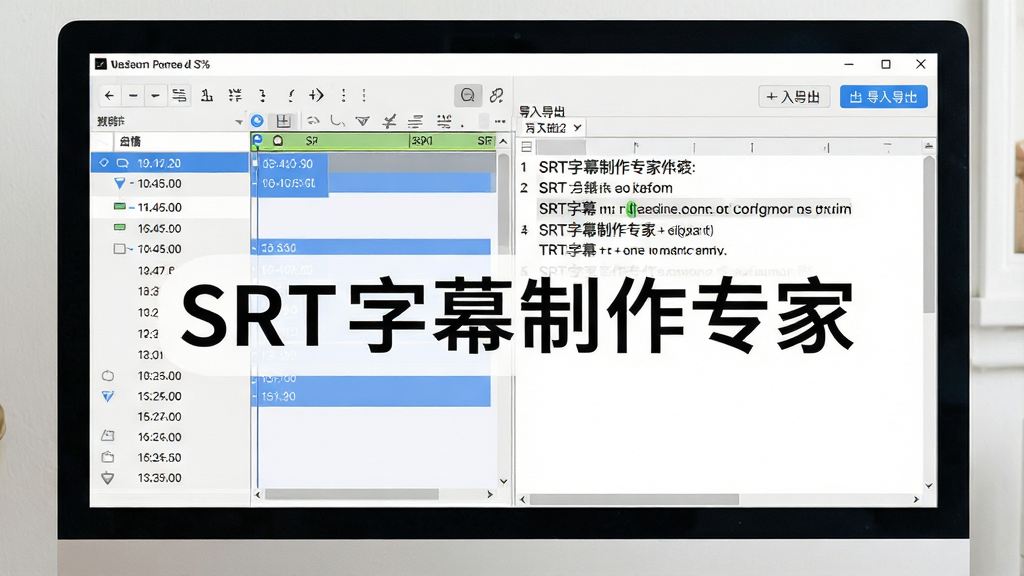Click the search magnifier icon in the highlighted box
The width and height of the screenshot is (1024, 576).
click(x=468, y=95)
